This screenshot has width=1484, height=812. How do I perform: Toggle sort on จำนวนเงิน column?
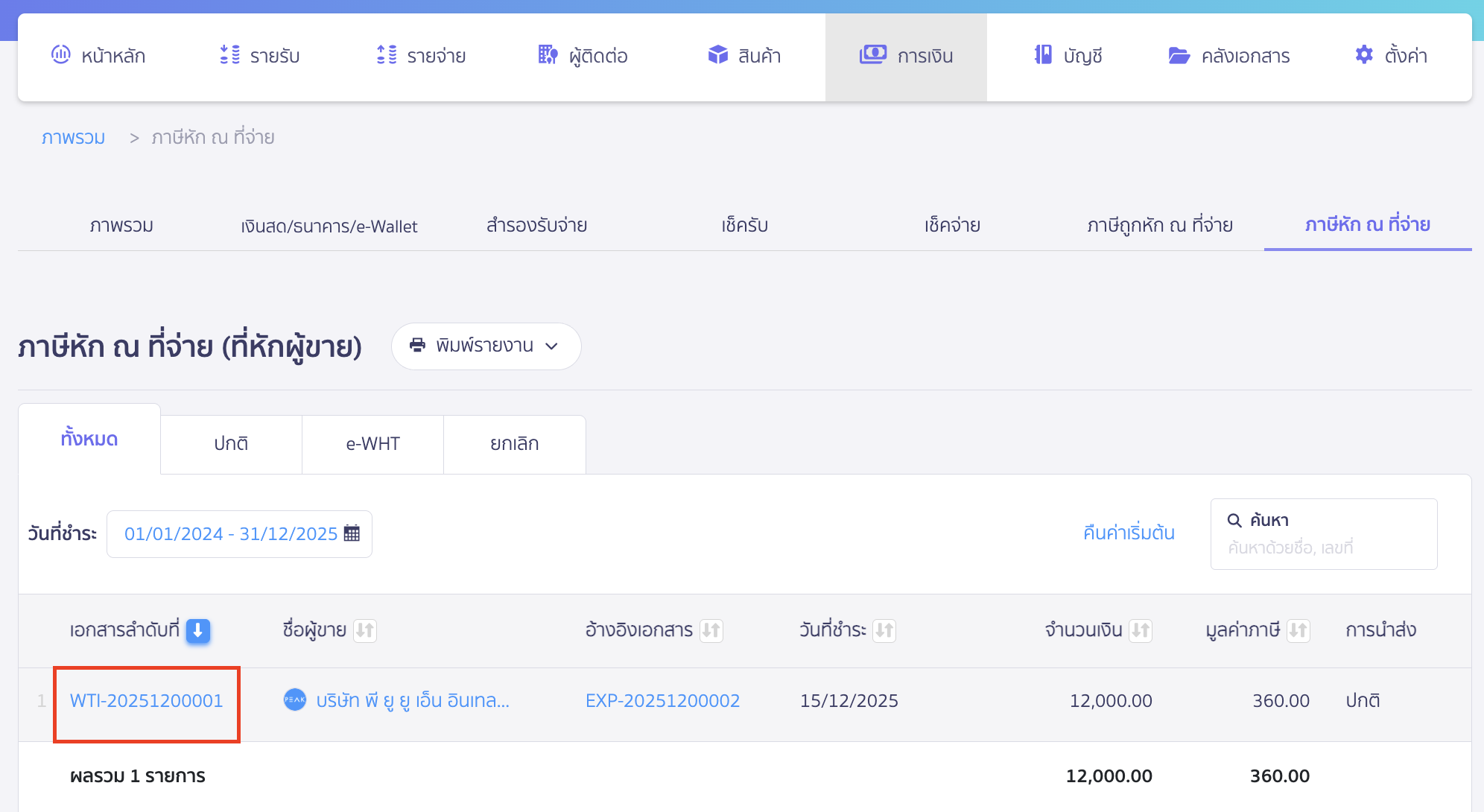[1141, 630]
